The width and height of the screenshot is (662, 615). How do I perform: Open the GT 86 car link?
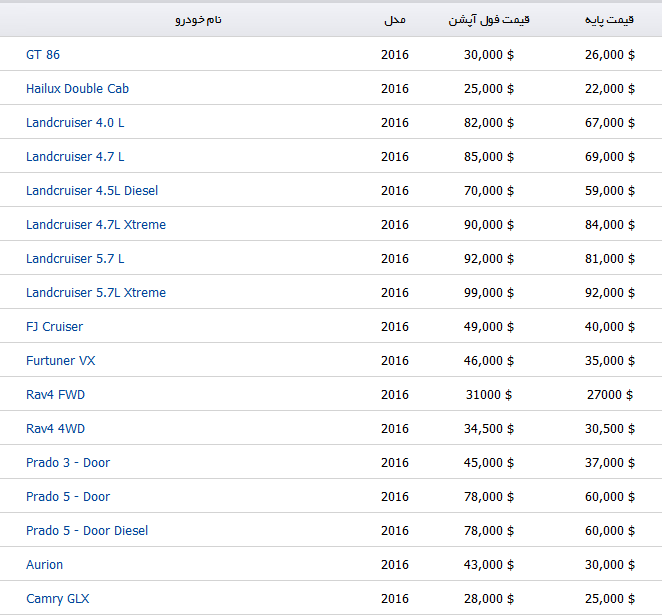click(x=43, y=54)
